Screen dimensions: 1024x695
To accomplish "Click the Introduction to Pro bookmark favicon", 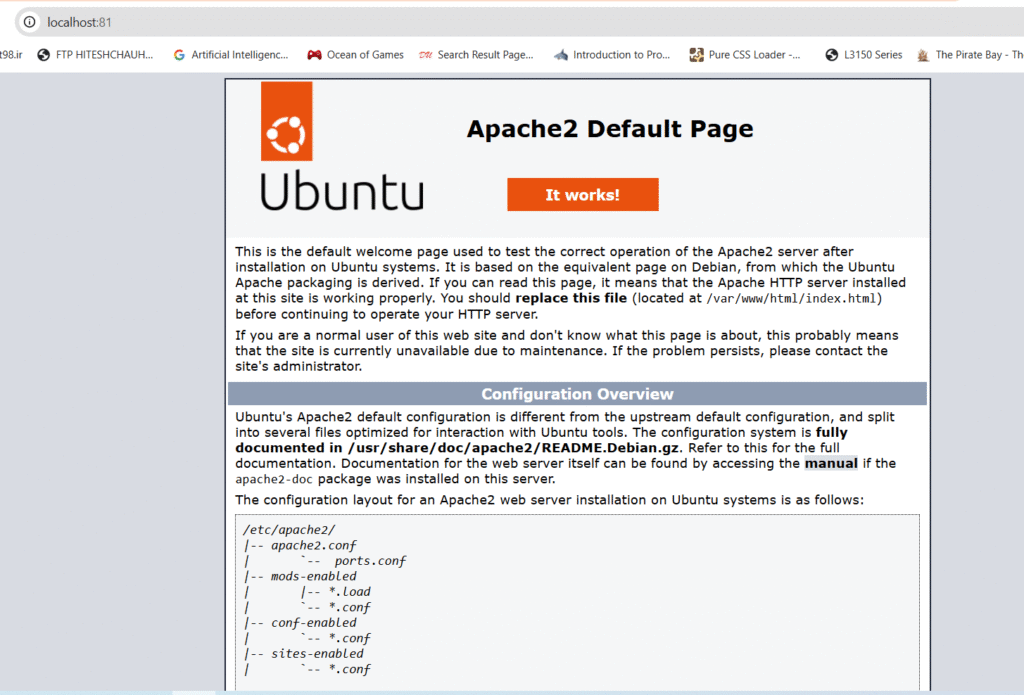I will click(561, 55).
